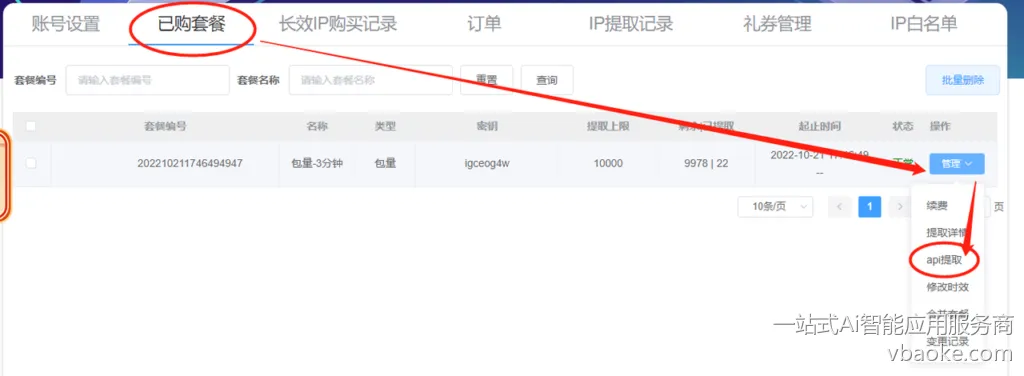Open the IP提取记录 tab
This screenshot has width=1024, height=376.
pyautogui.click(x=631, y=25)
